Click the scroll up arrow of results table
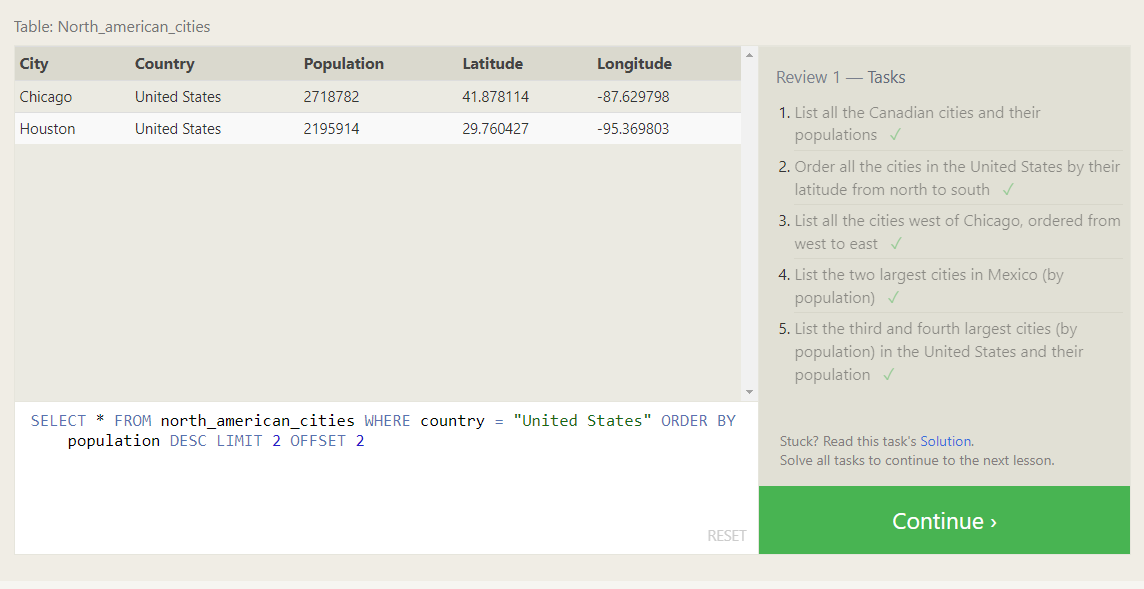Viewport: 1144px width, 589px height. (x=749, y=55)
